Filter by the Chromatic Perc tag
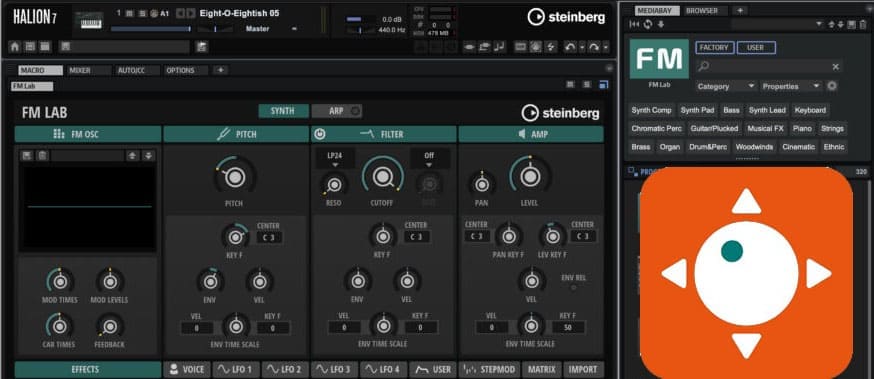This screenshot has height=379, width=874. pyautogui.click(x=657, y=129)
